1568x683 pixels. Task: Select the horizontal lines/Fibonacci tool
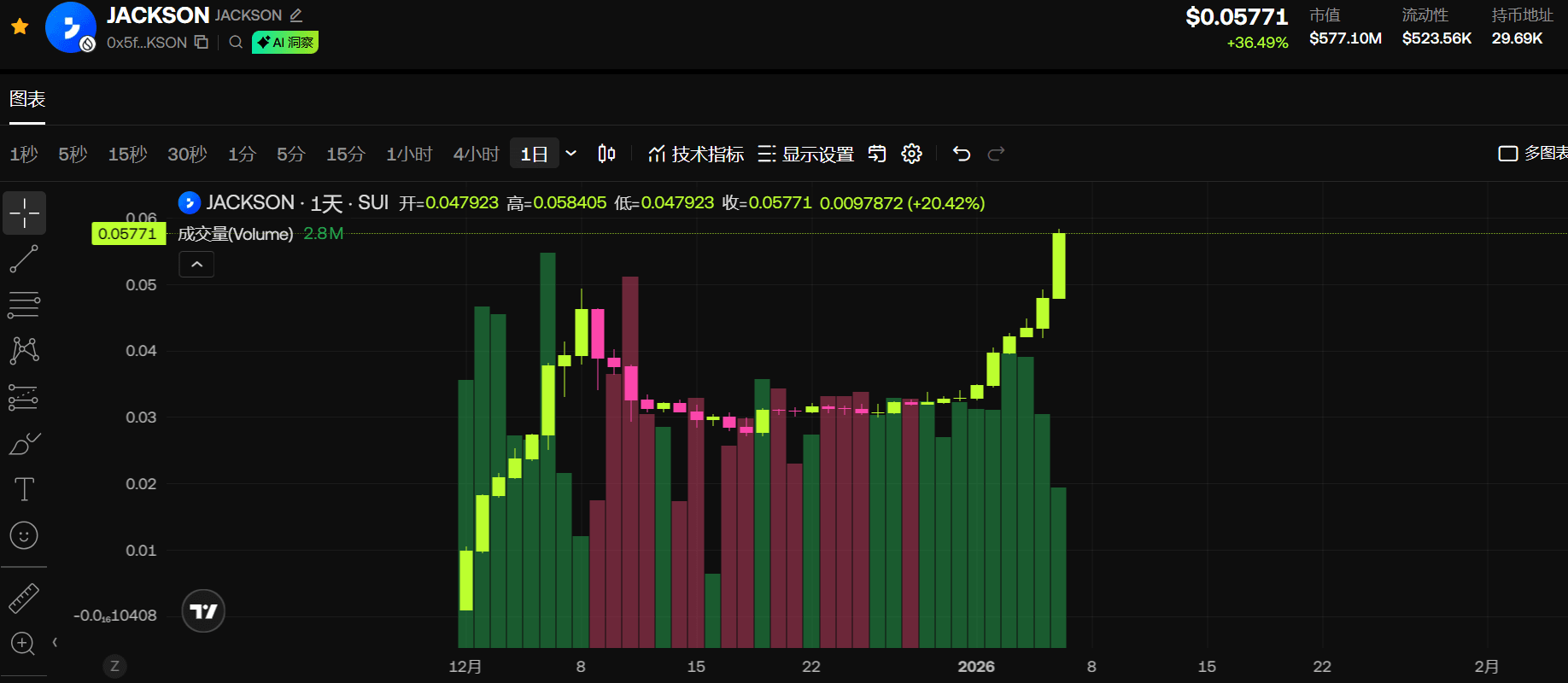click(x=24, y=305)
